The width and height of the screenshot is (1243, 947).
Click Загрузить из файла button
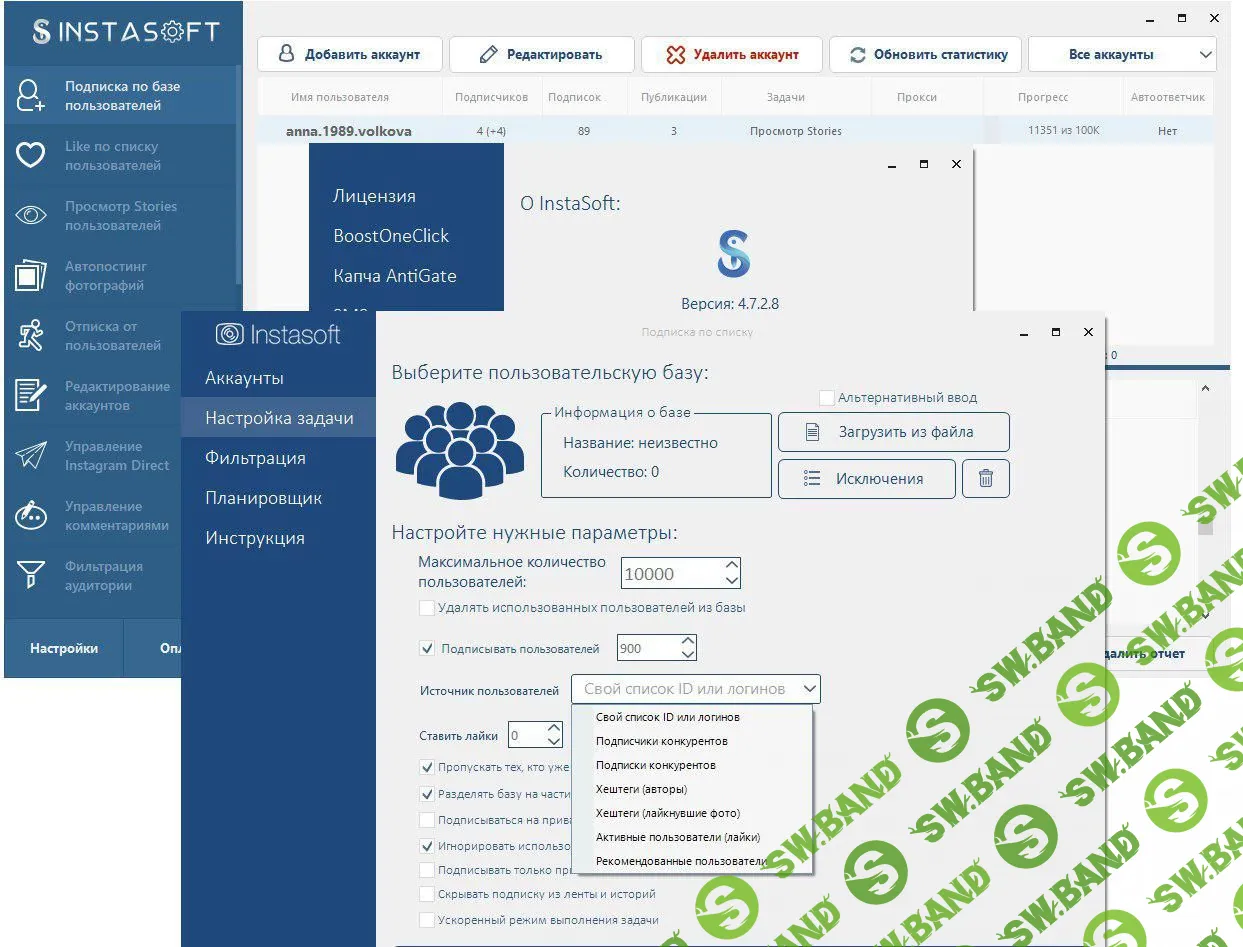coord(893,432)
